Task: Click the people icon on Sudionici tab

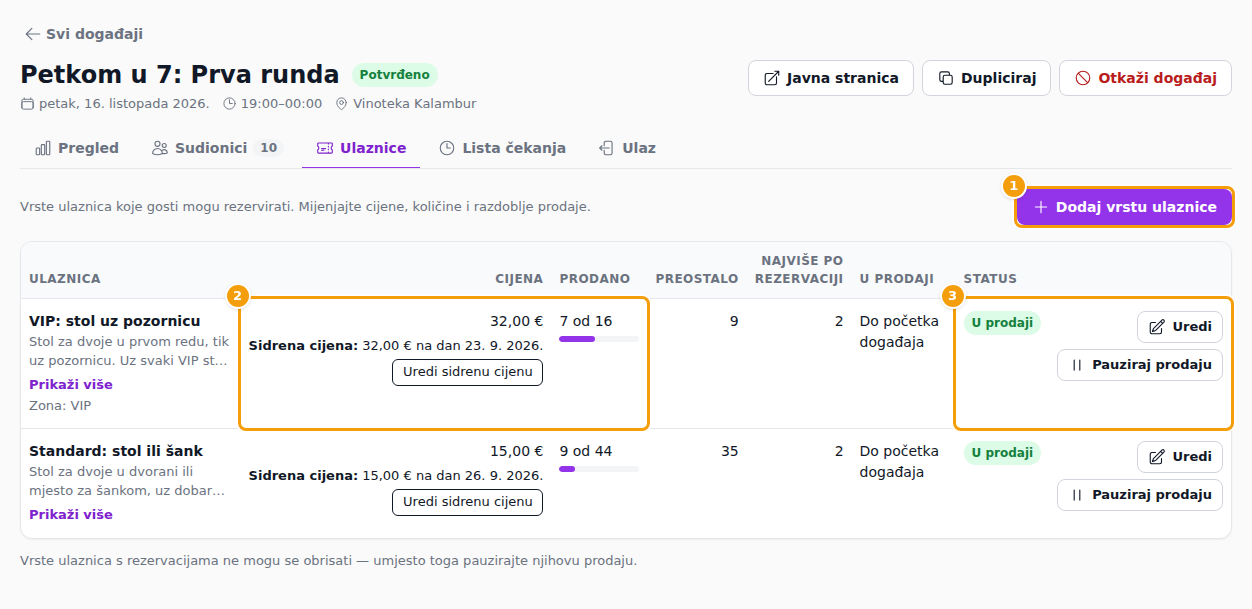Action: (160, 148)
